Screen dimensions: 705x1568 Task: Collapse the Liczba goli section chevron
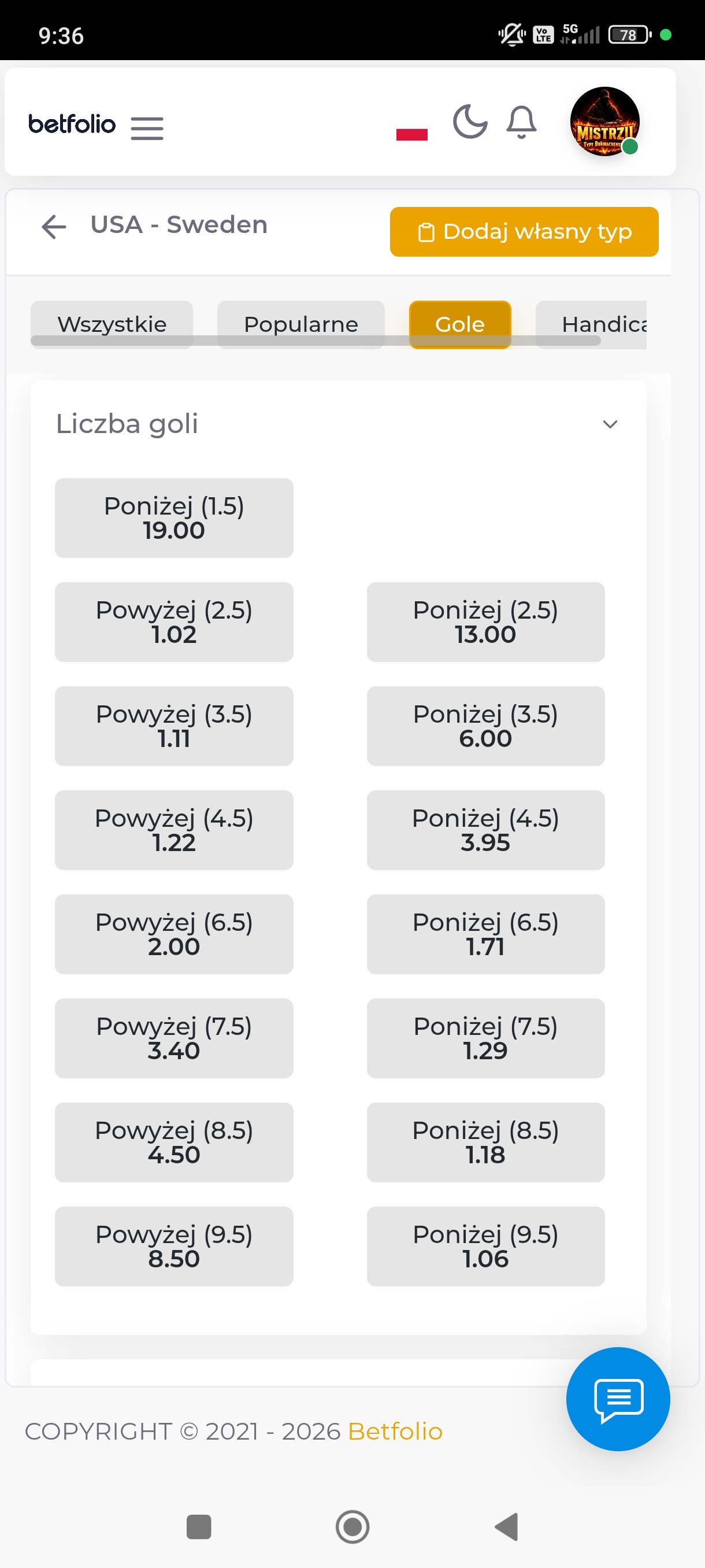pos(610,424)
